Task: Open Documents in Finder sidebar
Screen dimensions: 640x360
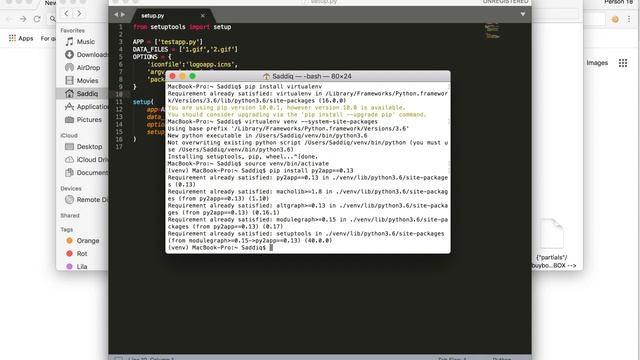Action: click(87, 173)
